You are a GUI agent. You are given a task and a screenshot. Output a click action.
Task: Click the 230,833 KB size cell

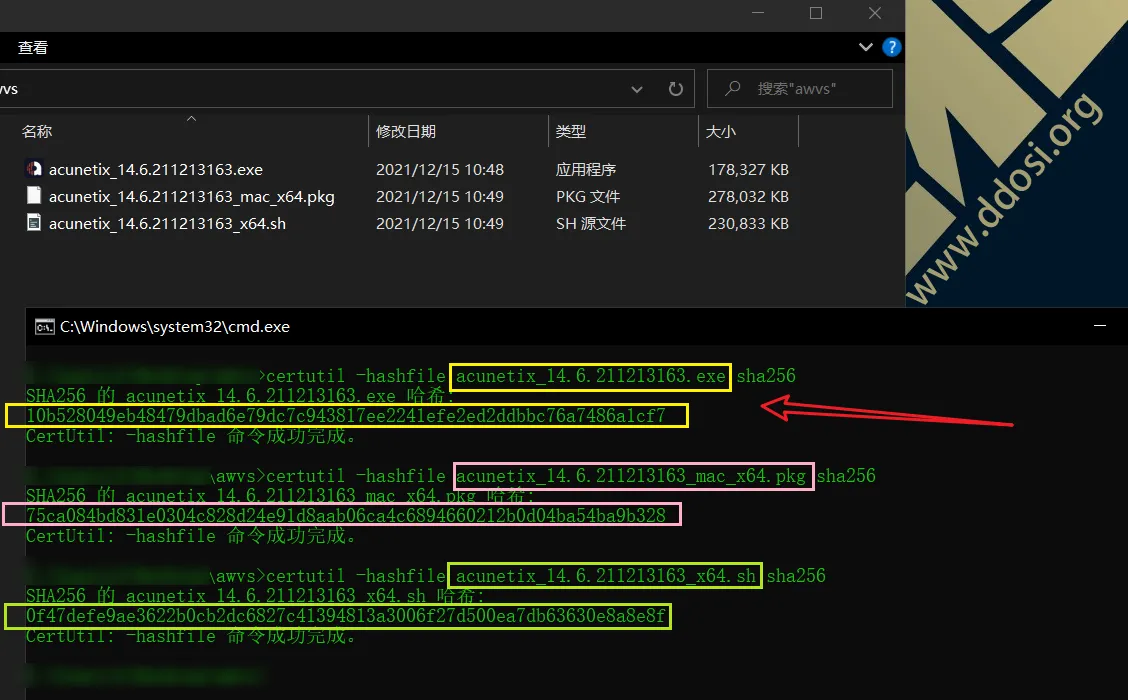click(748, 224)
